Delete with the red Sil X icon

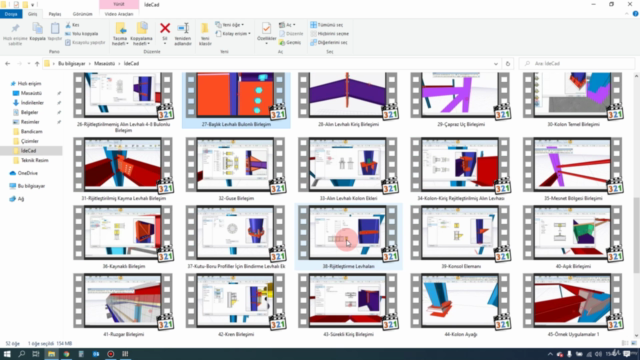pyautogui.click(x=165, y=28)
